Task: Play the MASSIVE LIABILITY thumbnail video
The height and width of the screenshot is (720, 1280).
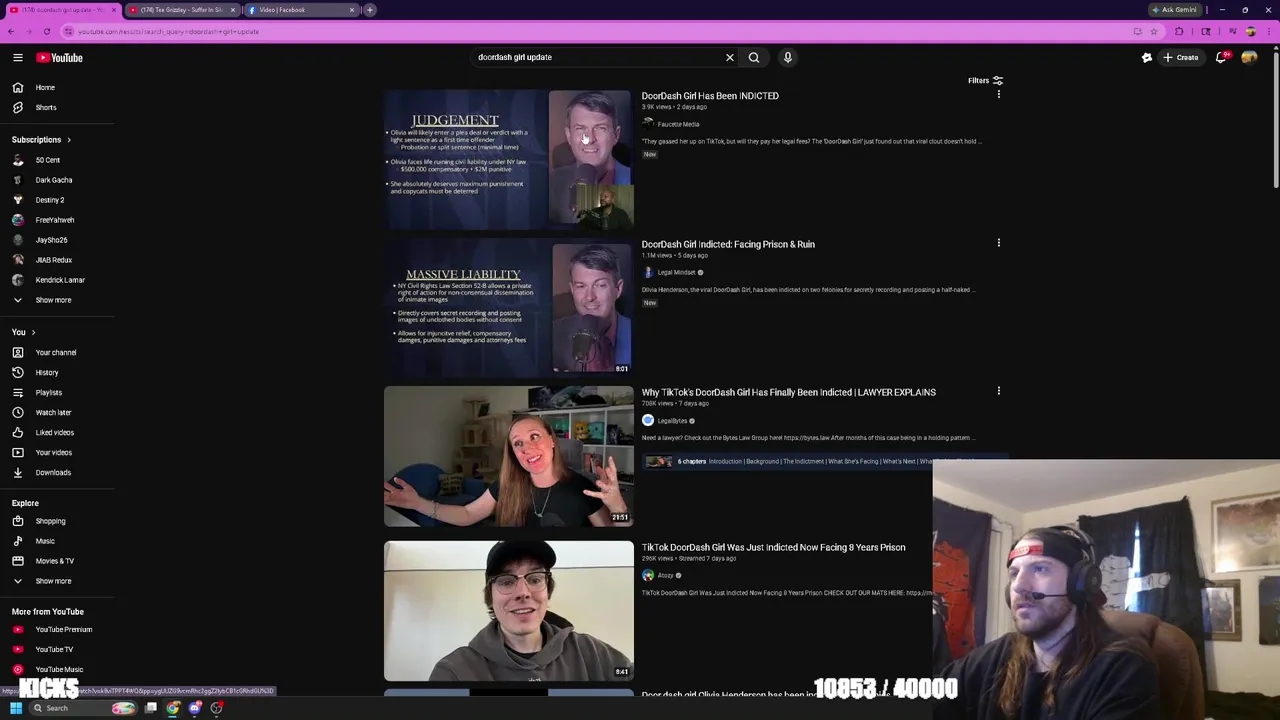Action: 508,308
